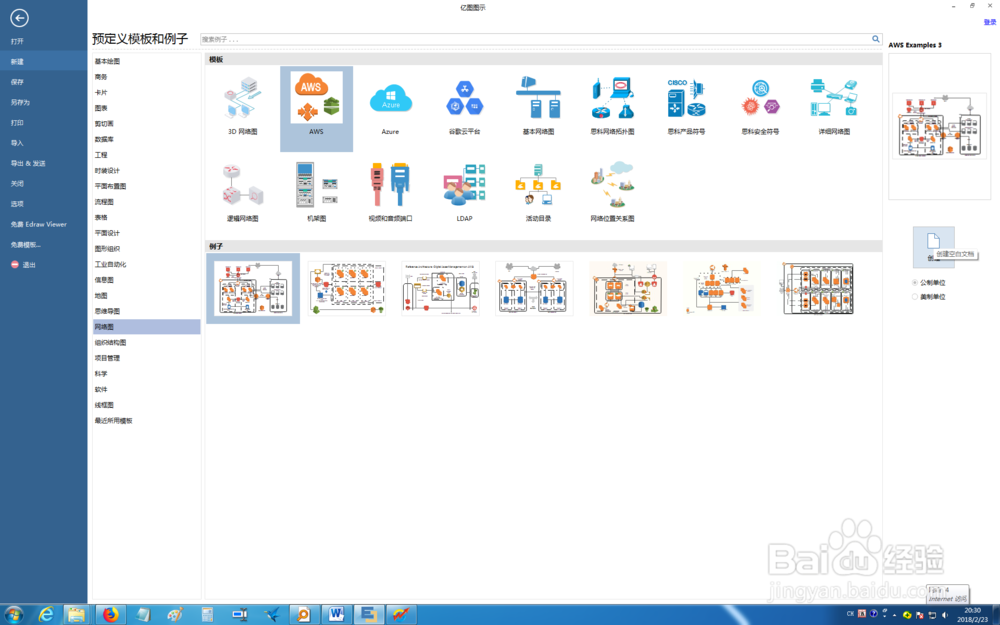Image resolution: width=1000 pixels, height=625 pixels.
Task: Click 保存 in the file menu
Action: click(17, 82)
